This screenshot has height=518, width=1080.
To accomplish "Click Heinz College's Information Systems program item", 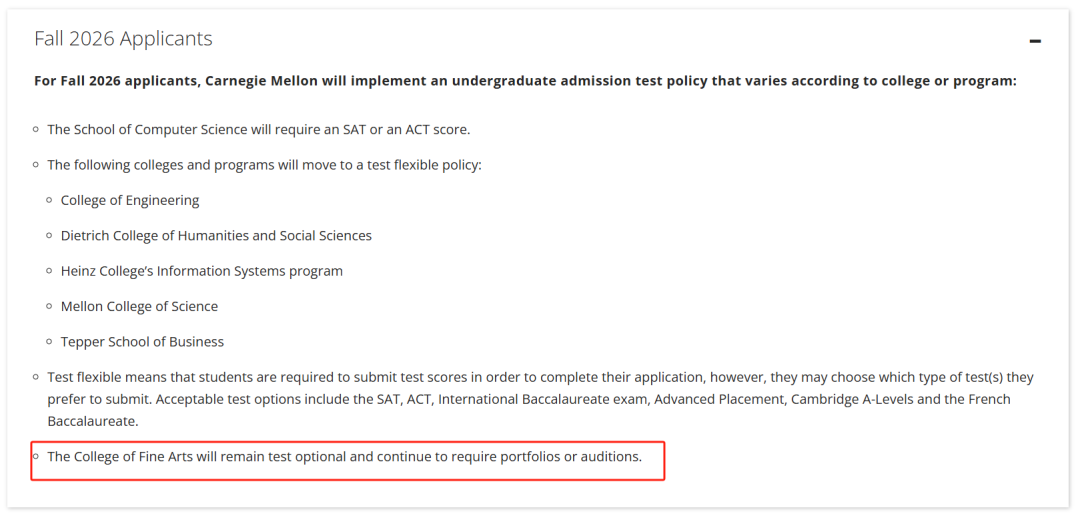I will tap(202, 271).
